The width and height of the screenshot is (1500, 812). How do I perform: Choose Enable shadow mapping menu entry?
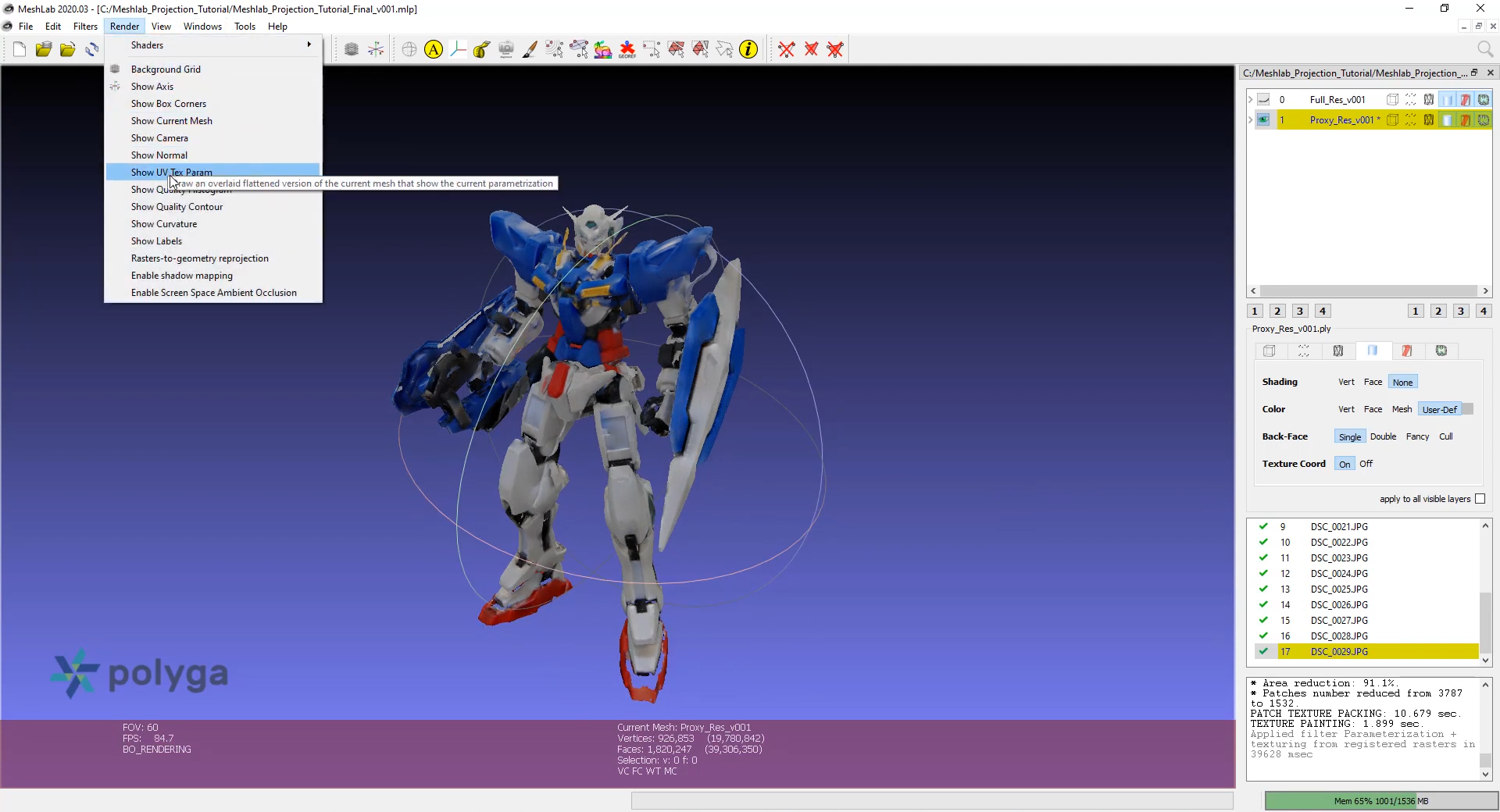click(x=212, y=276)
